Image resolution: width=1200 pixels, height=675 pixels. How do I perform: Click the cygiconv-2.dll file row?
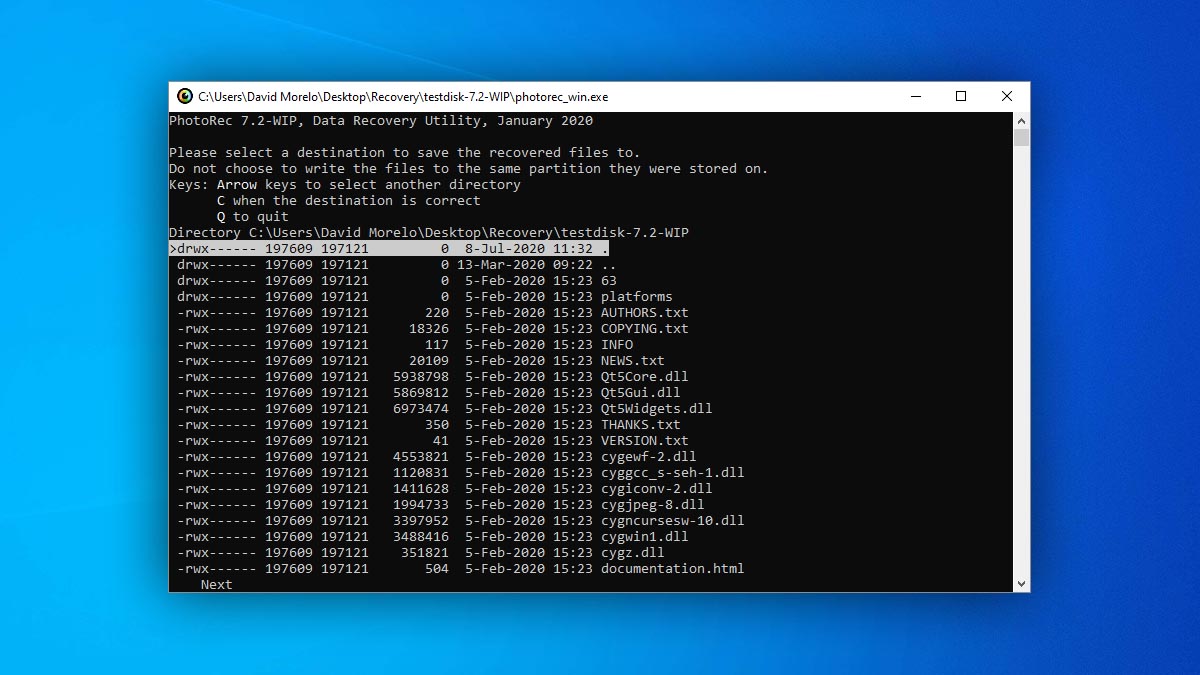(445, 489)
